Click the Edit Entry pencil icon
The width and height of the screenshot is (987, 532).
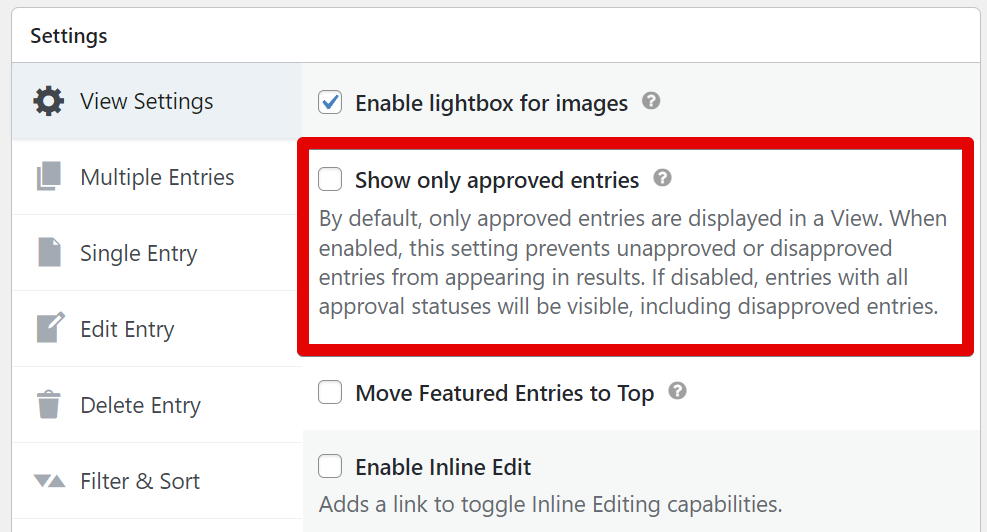point(48,329)
